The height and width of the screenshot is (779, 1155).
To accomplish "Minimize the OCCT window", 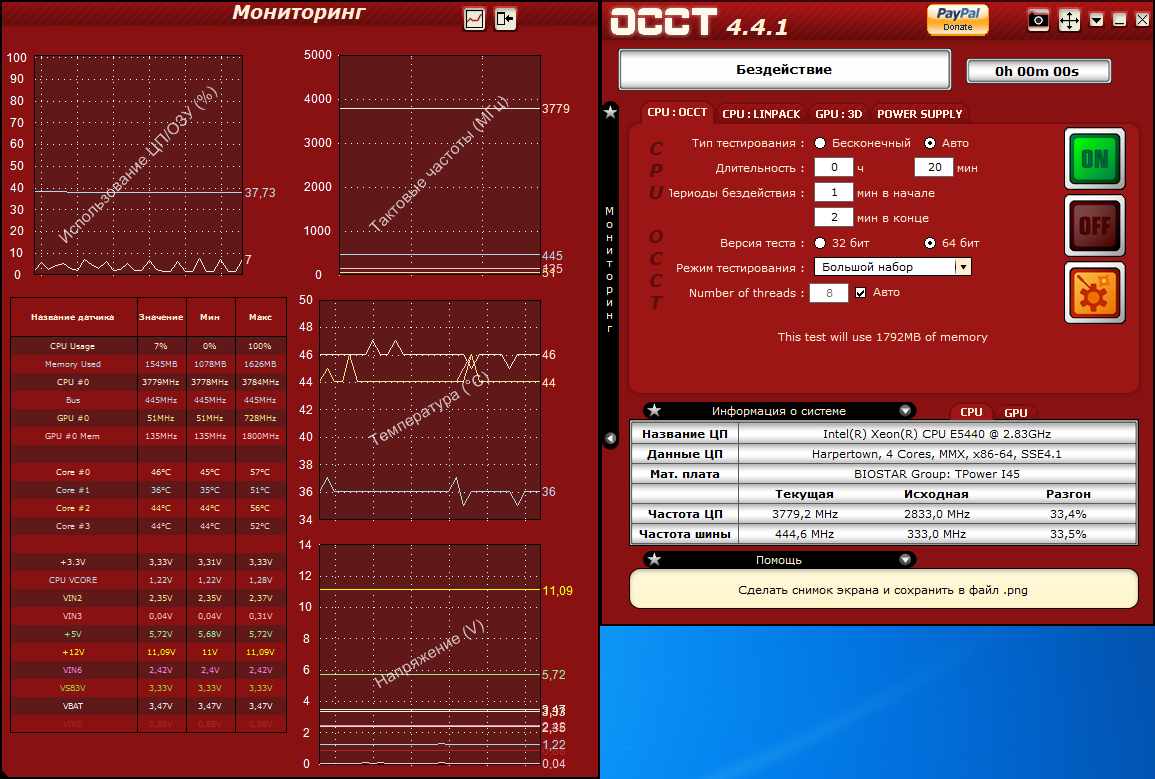I will (1120, 20).
